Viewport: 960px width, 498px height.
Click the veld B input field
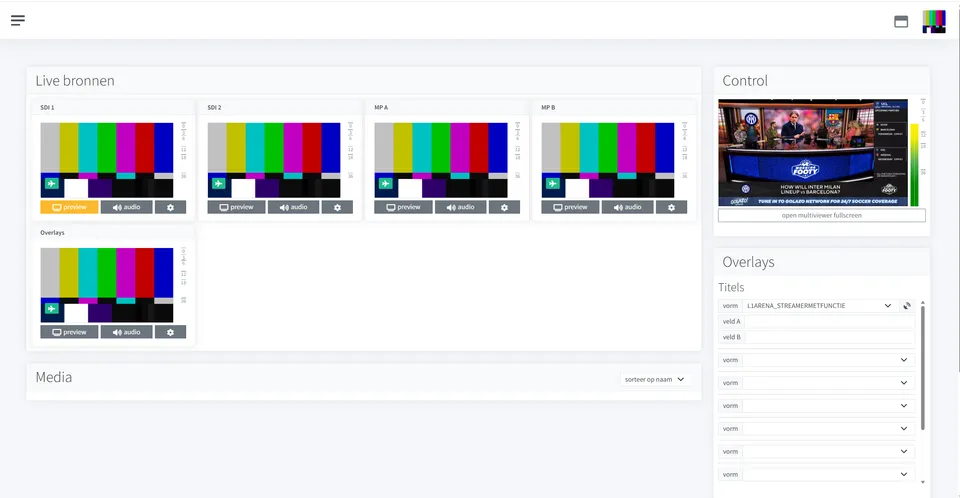(x=829, y=338)
